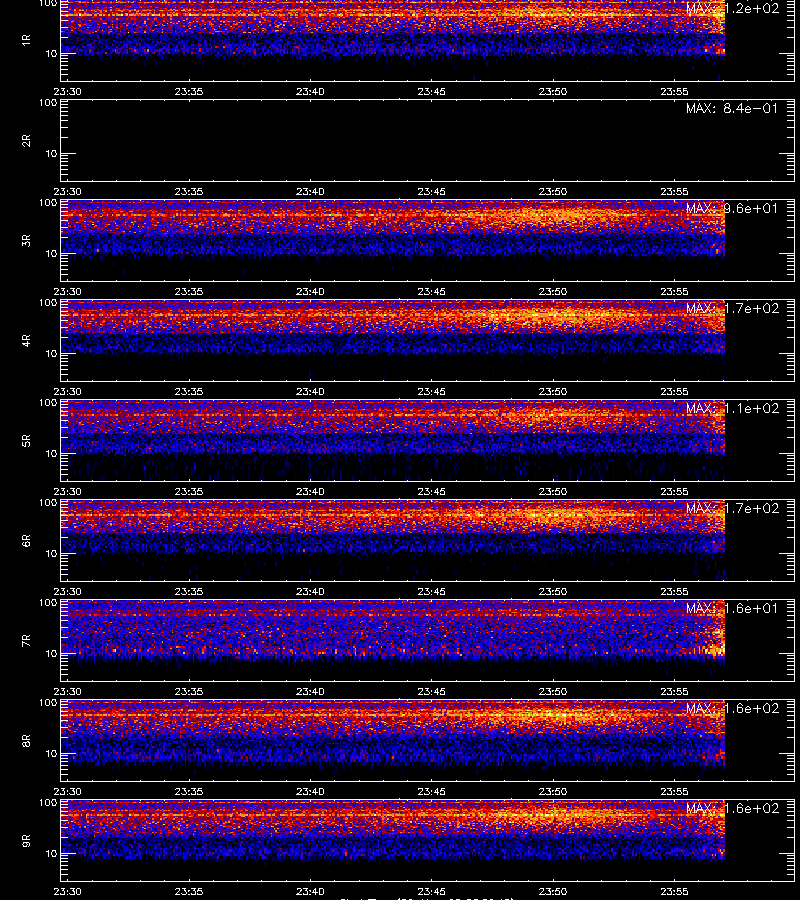Click the 23:50 tick label below the 3R panel

pyautogui.click(x=553, y=291)
